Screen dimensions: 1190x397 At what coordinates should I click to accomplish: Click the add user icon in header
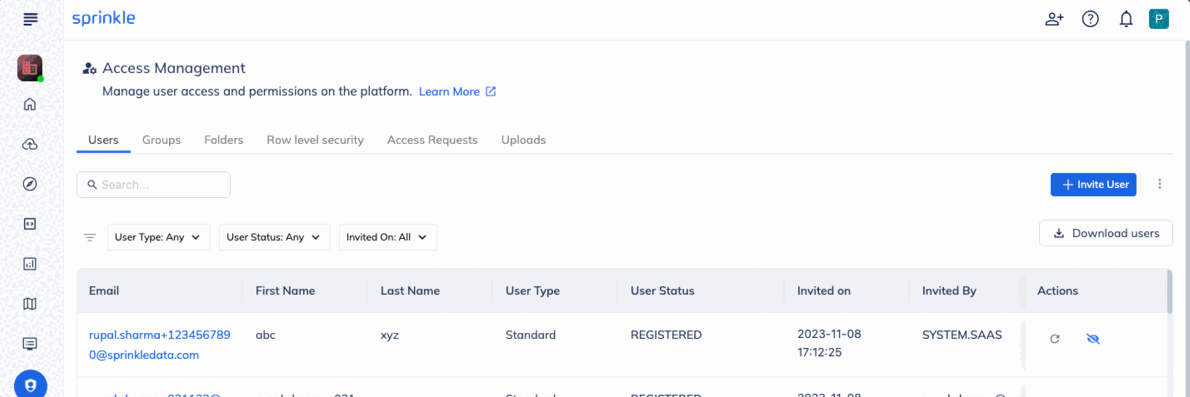1054,20
